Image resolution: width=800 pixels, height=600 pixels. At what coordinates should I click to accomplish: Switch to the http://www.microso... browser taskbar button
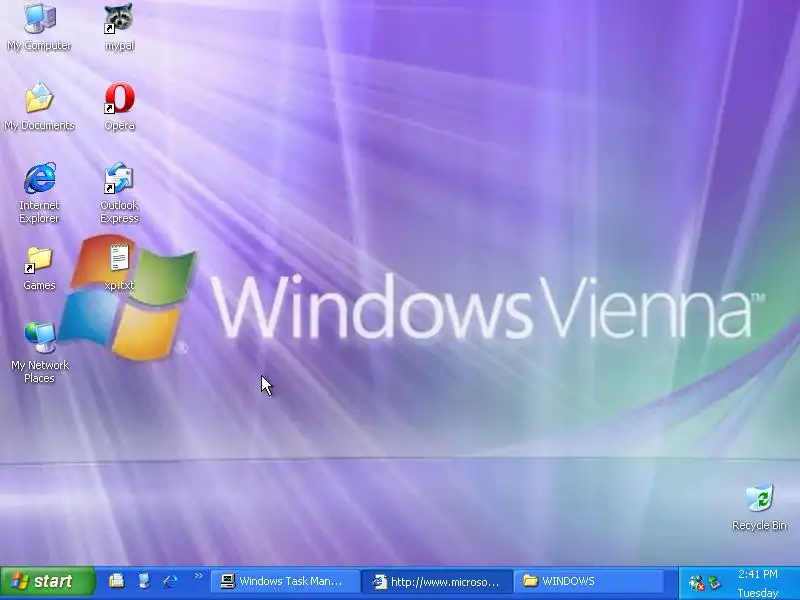(437, 582)
